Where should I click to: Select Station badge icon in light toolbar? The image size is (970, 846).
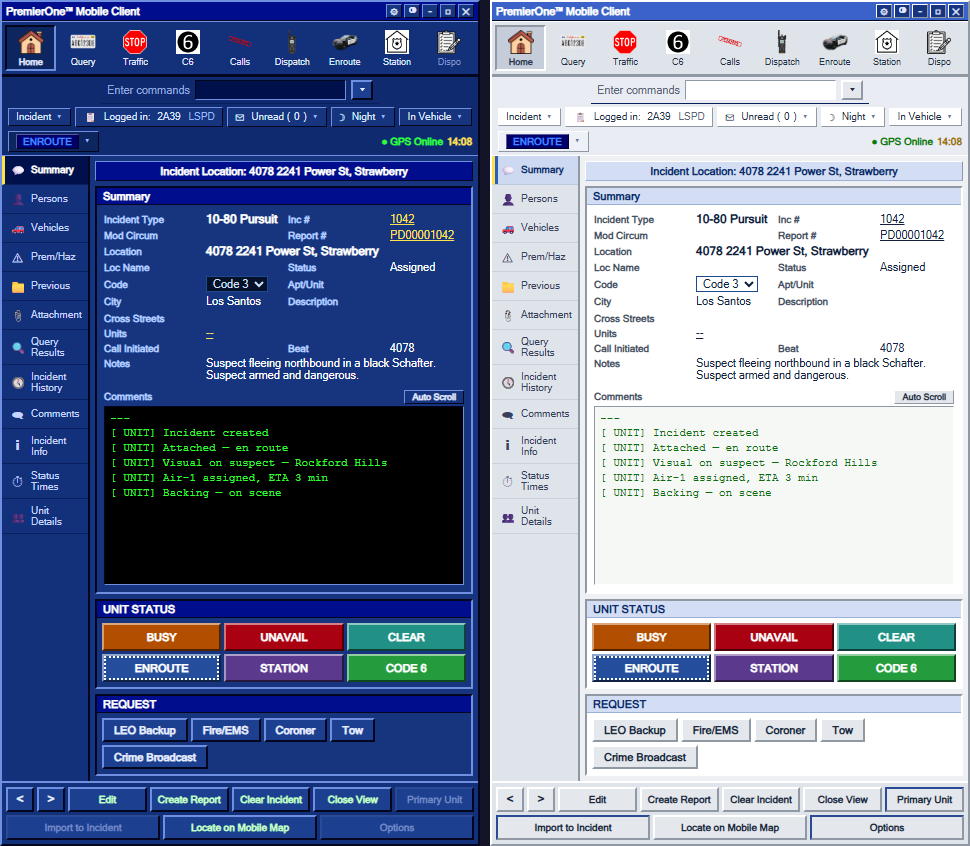tap(886, 48)
